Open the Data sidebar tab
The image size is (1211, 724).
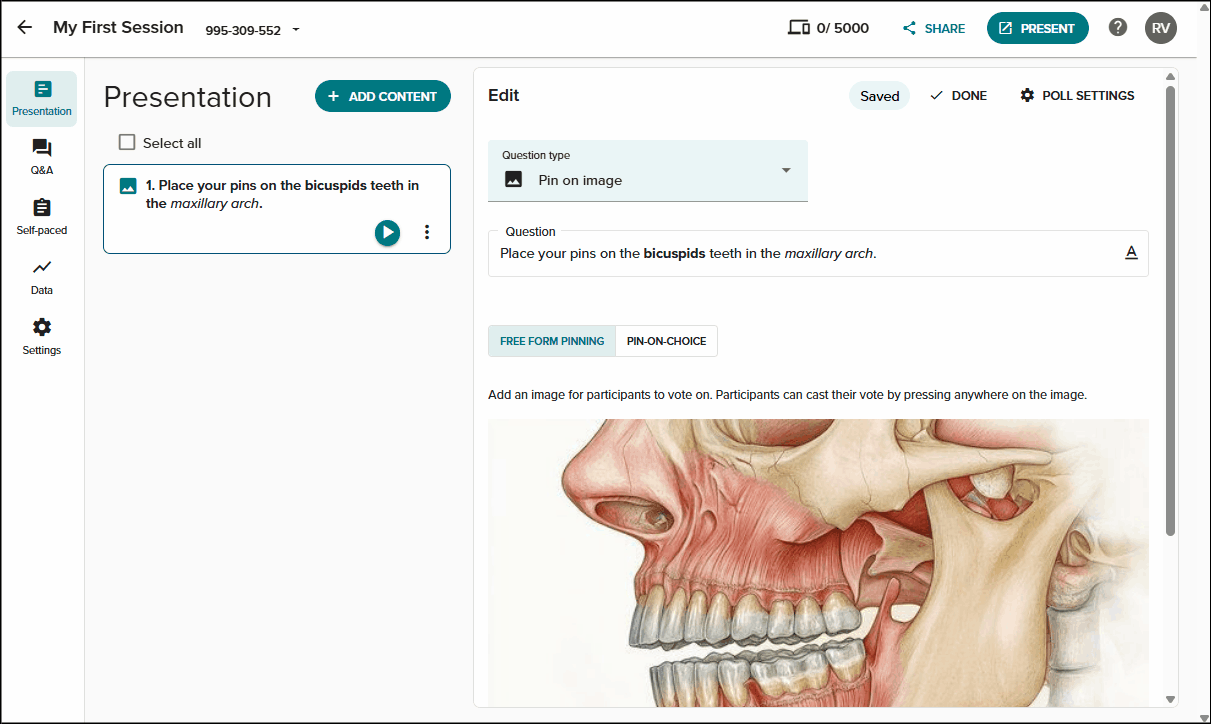pos(42,277)
